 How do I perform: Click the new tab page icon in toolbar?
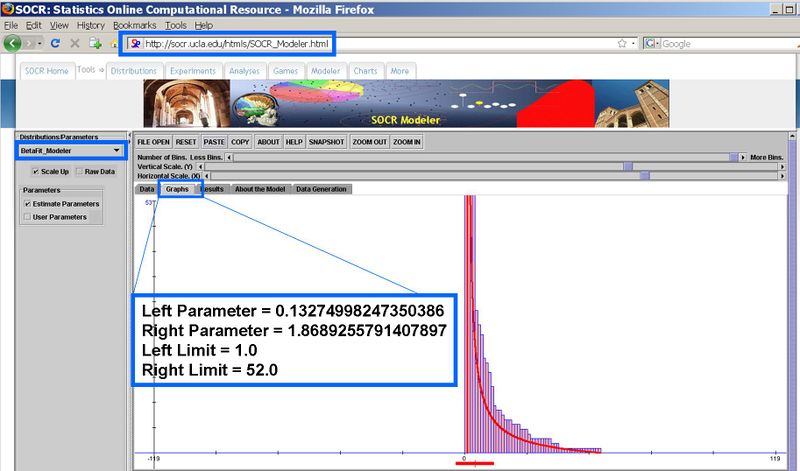pyautogui.click(x=95, y=43)
